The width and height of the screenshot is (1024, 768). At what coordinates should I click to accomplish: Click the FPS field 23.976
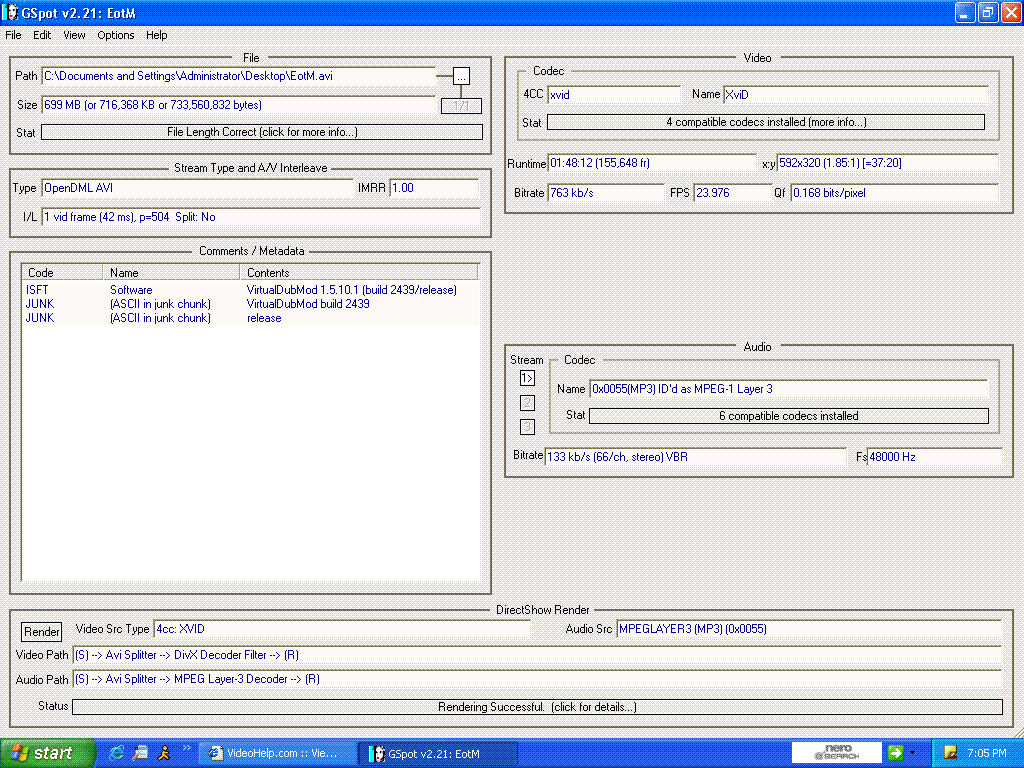click(733, 193)
